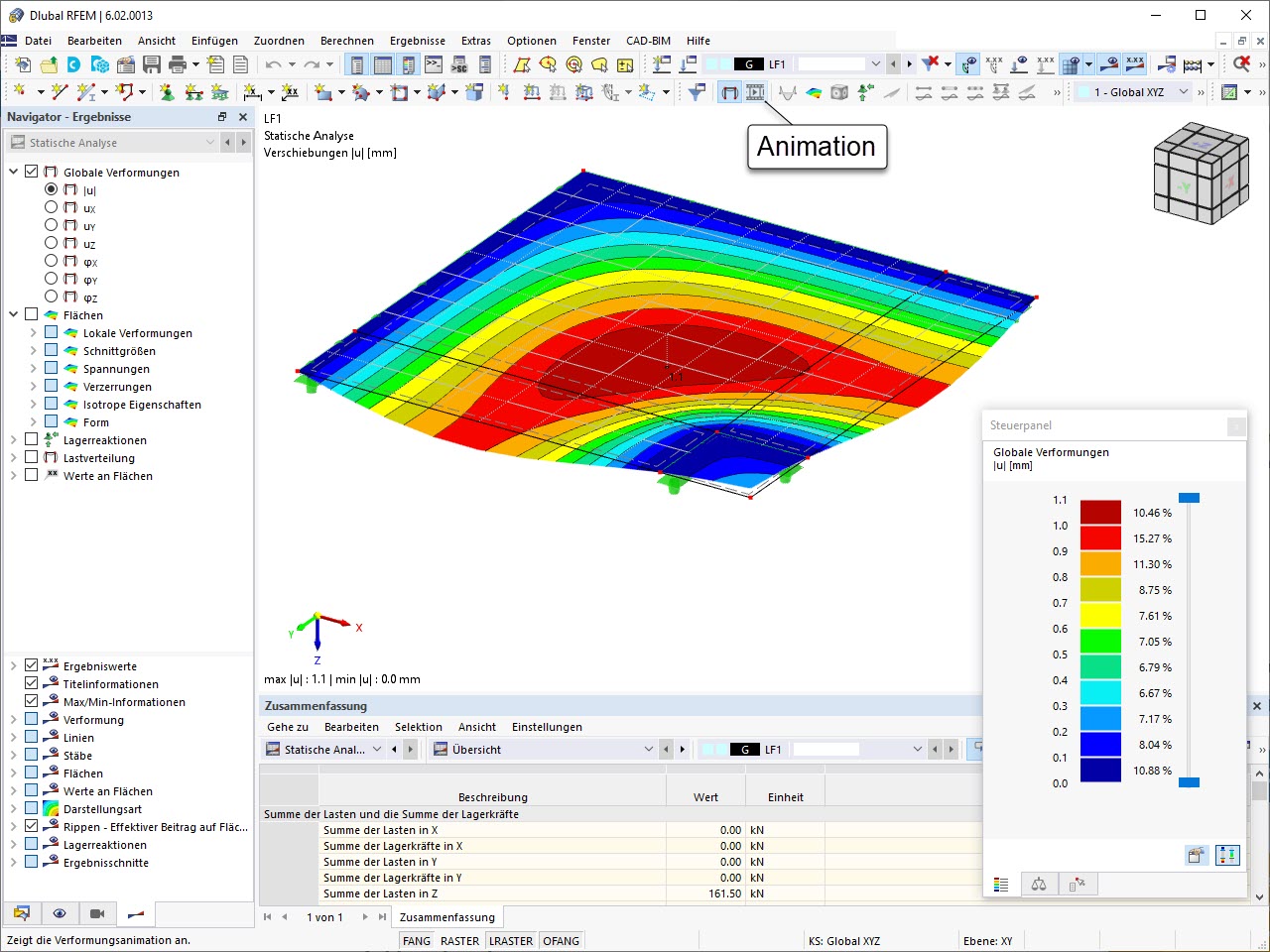Click the green nodal support icon
Viewport: 1270px width, 952px height.
click(x=167, y=92)
